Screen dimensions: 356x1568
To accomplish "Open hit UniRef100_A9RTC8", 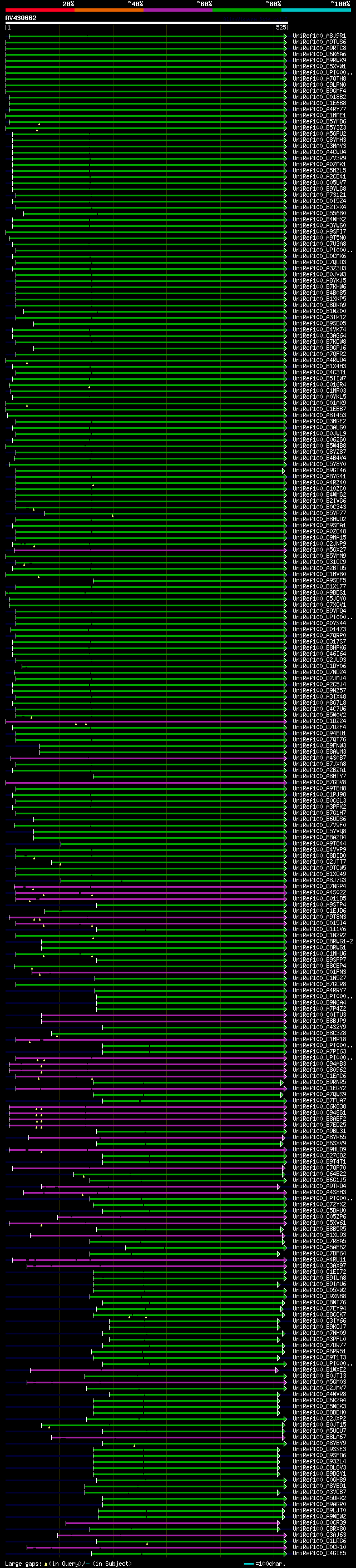I will pos(319,48).
